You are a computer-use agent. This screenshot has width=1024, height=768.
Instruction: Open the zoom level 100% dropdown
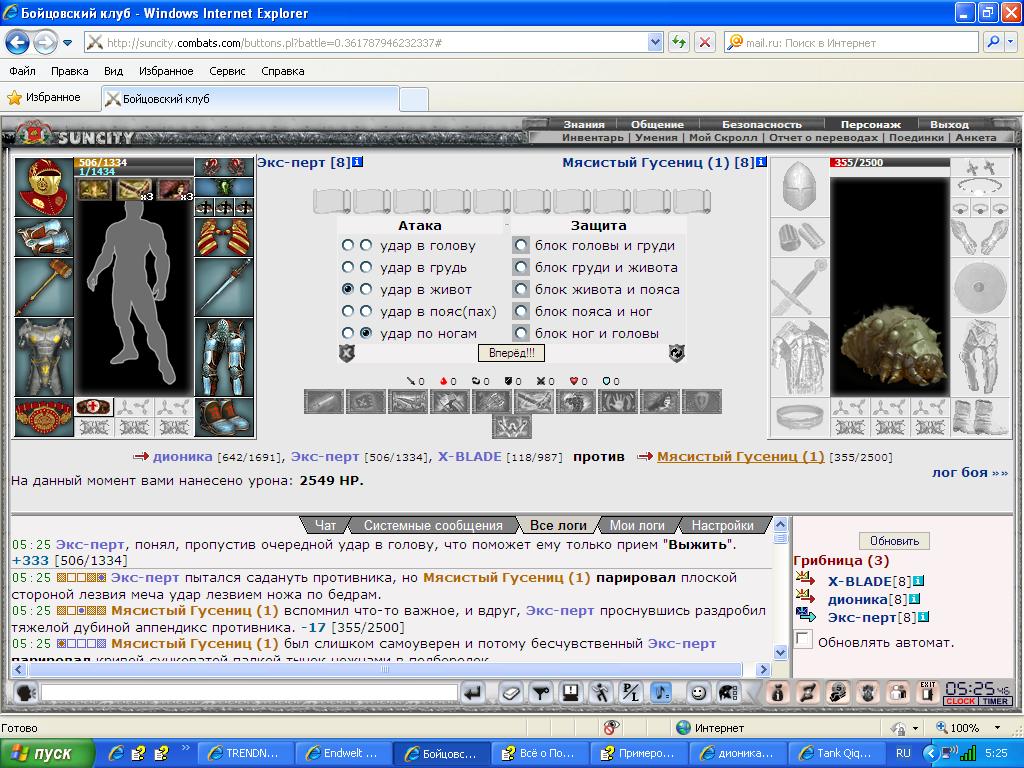tap(997, 728)
